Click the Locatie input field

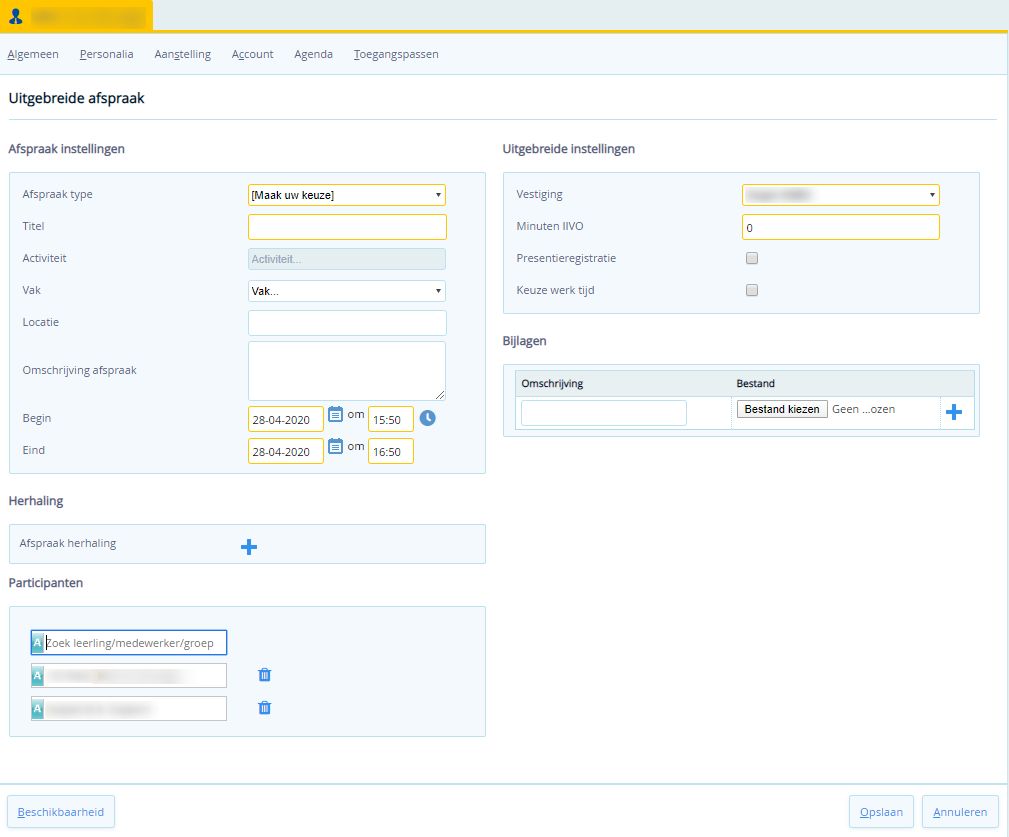(347, 323)
